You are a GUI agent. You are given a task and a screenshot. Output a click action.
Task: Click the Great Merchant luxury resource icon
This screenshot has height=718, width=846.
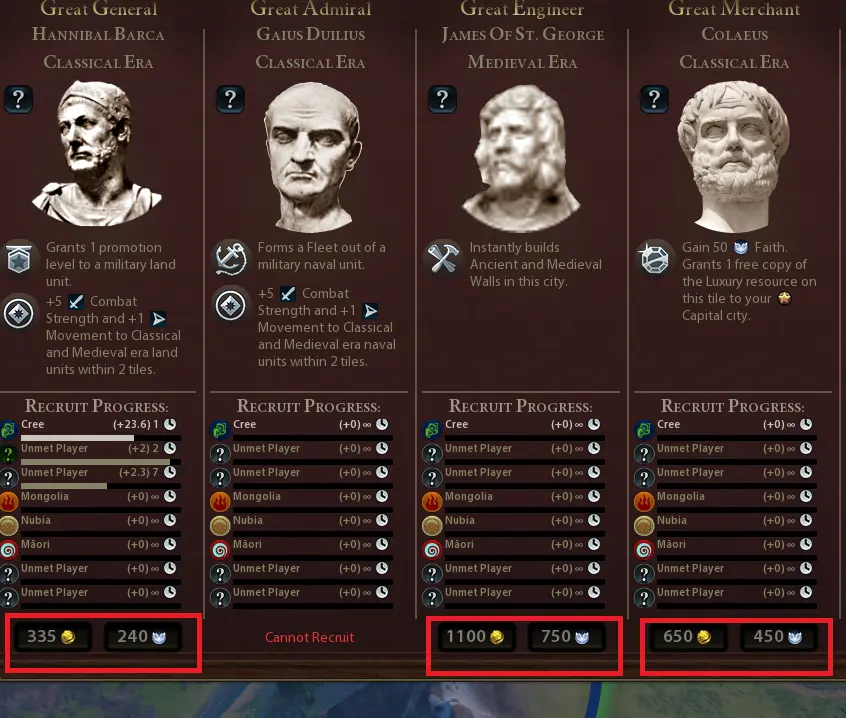[654, 258]
